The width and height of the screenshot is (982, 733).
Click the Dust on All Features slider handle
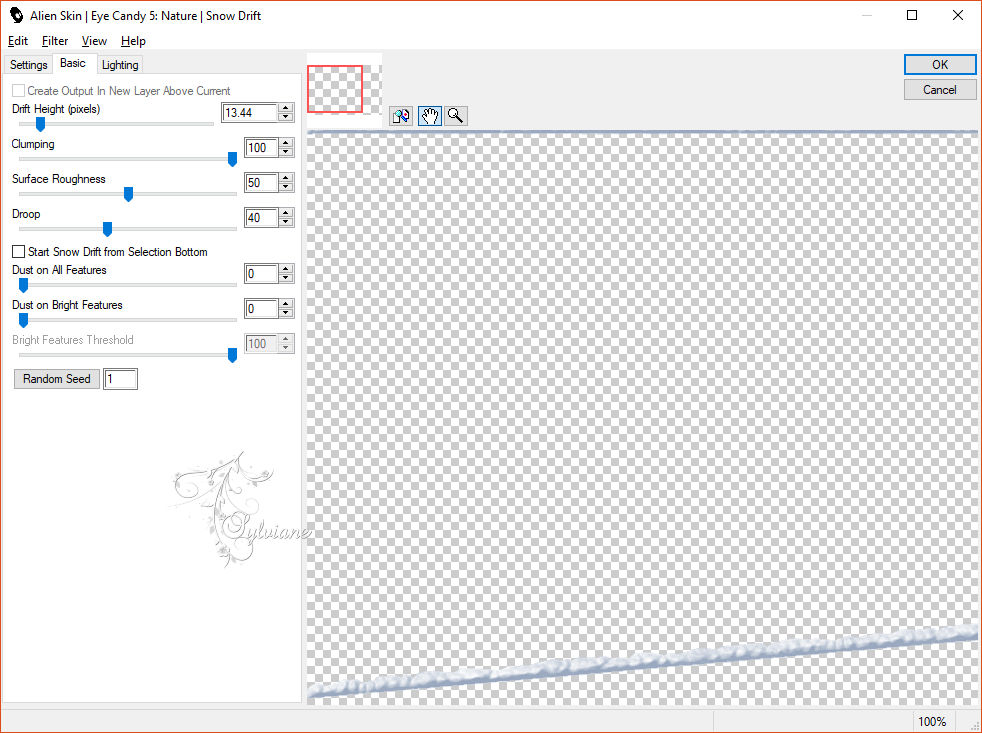[x=23, y=286]
